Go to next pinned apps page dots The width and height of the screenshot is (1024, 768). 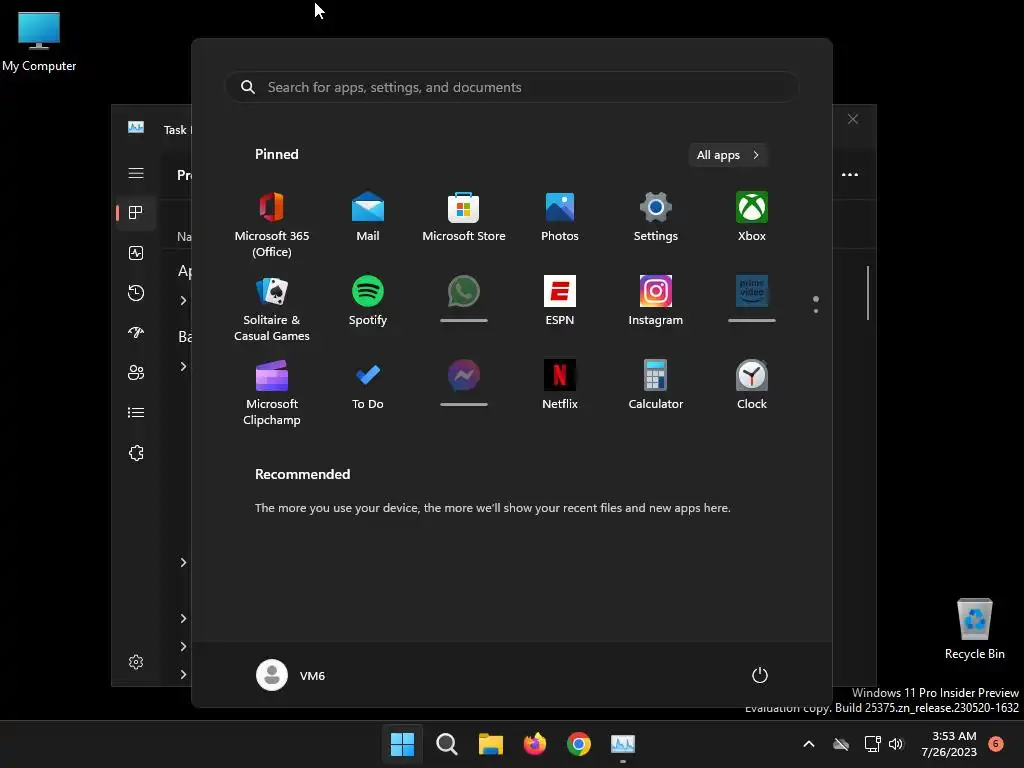[x=816, y=304]
